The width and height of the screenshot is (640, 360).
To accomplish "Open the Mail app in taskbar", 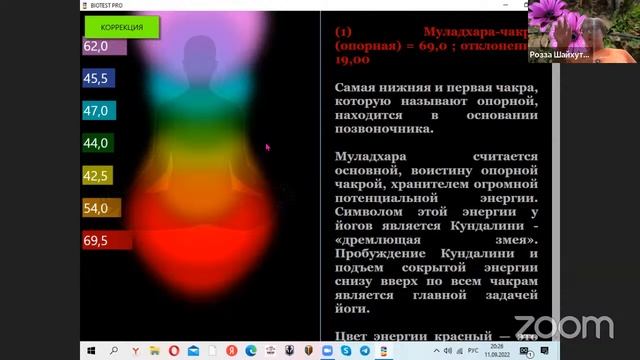I will (193, 351).
